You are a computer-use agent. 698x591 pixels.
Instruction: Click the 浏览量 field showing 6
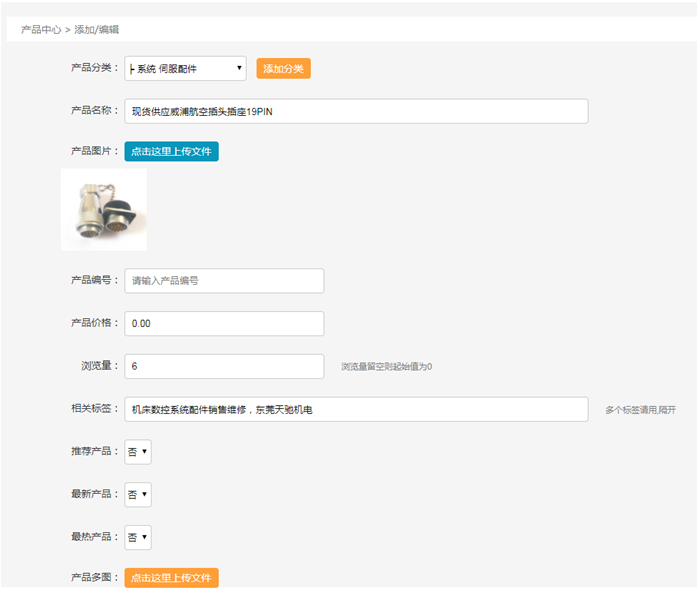click(224, 366)
